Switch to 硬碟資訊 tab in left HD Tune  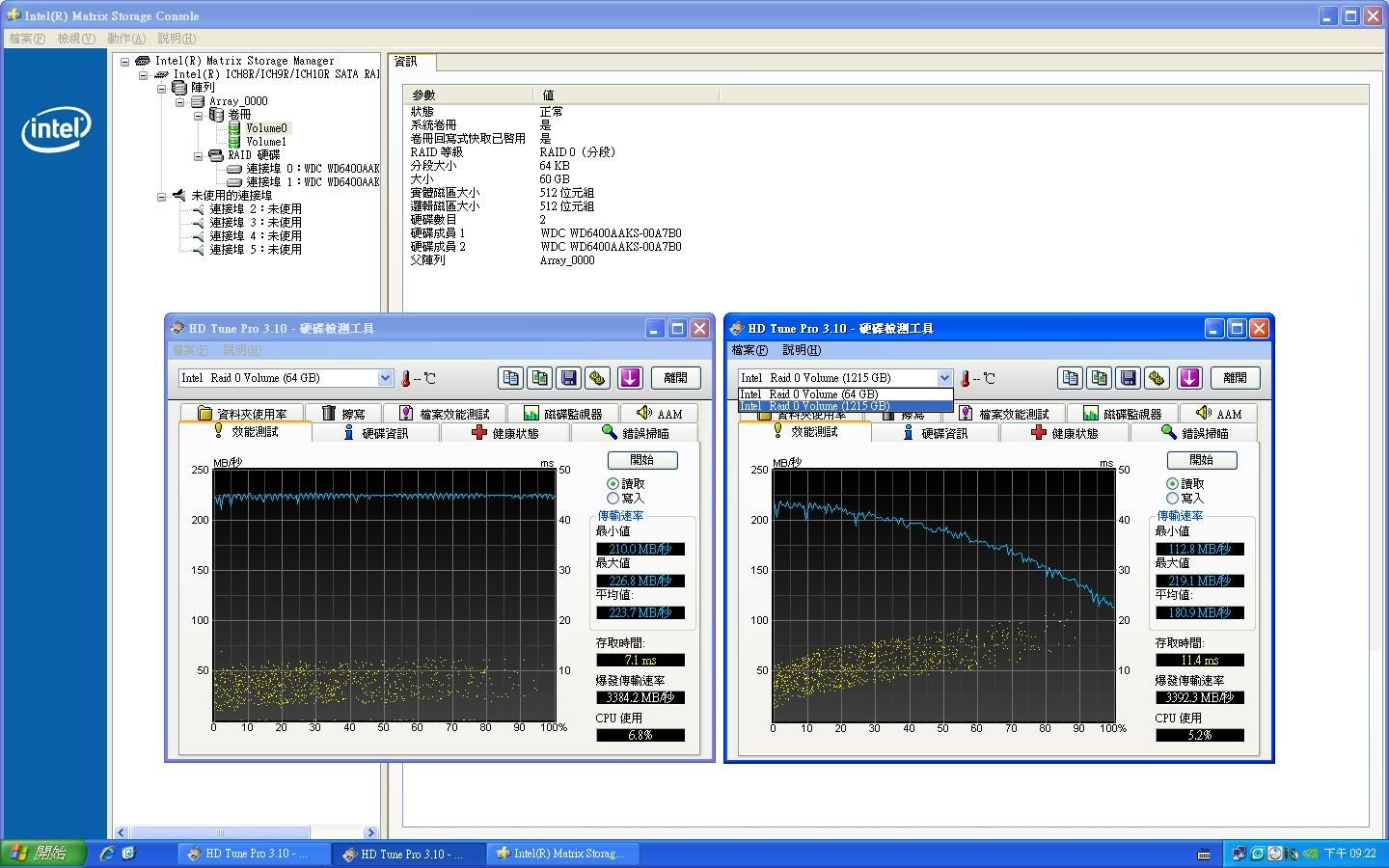[x=375, y=433]
